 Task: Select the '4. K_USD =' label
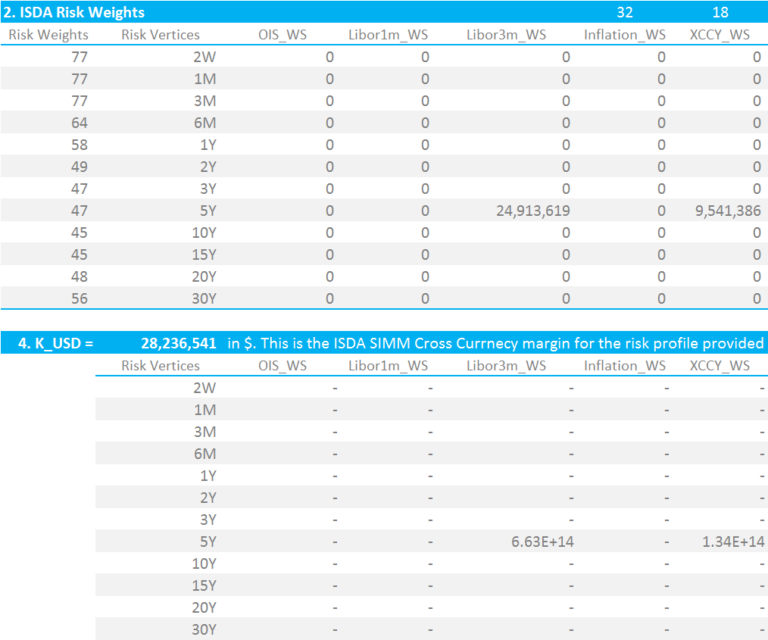coord(55,343)
